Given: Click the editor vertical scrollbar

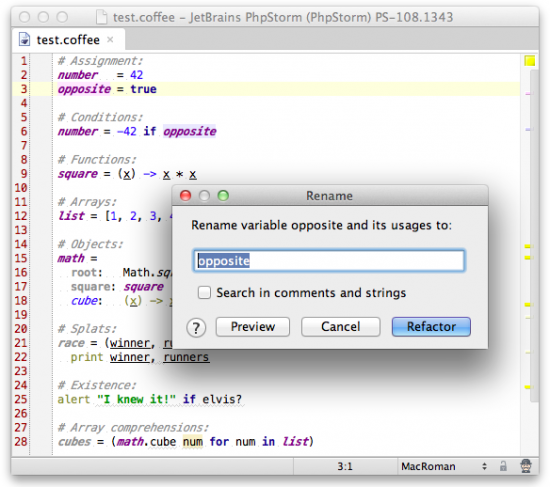Looking at the screenshot, I should tap(534, 235).
